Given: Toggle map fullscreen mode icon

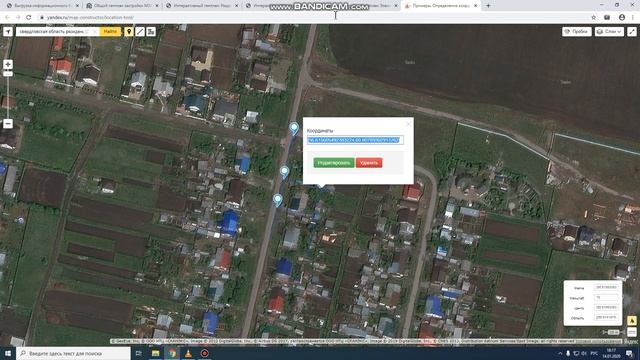Looking at the screenshot, I should tap(632, 31).
